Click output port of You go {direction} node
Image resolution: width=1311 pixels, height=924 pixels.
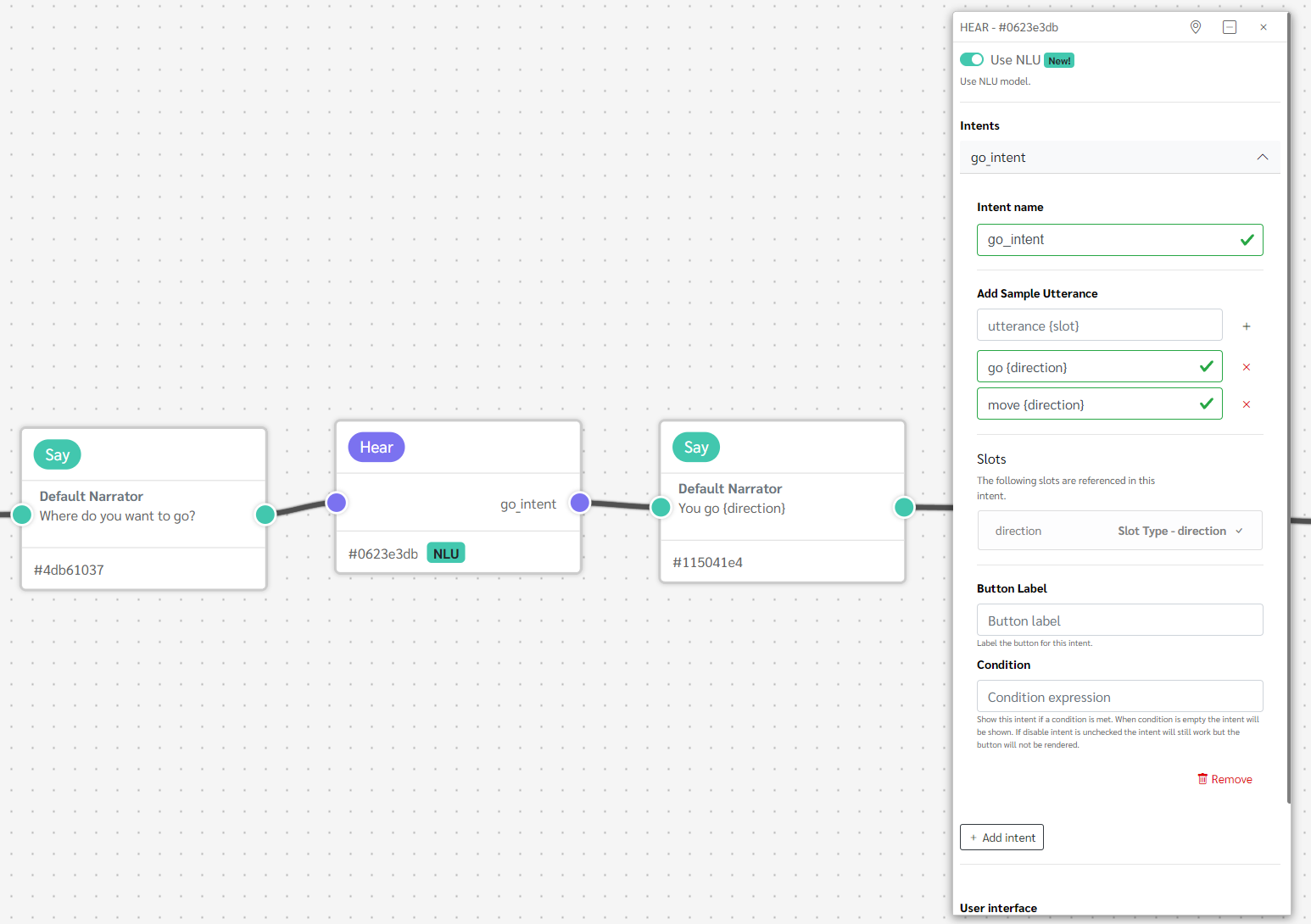coord(905,507)
